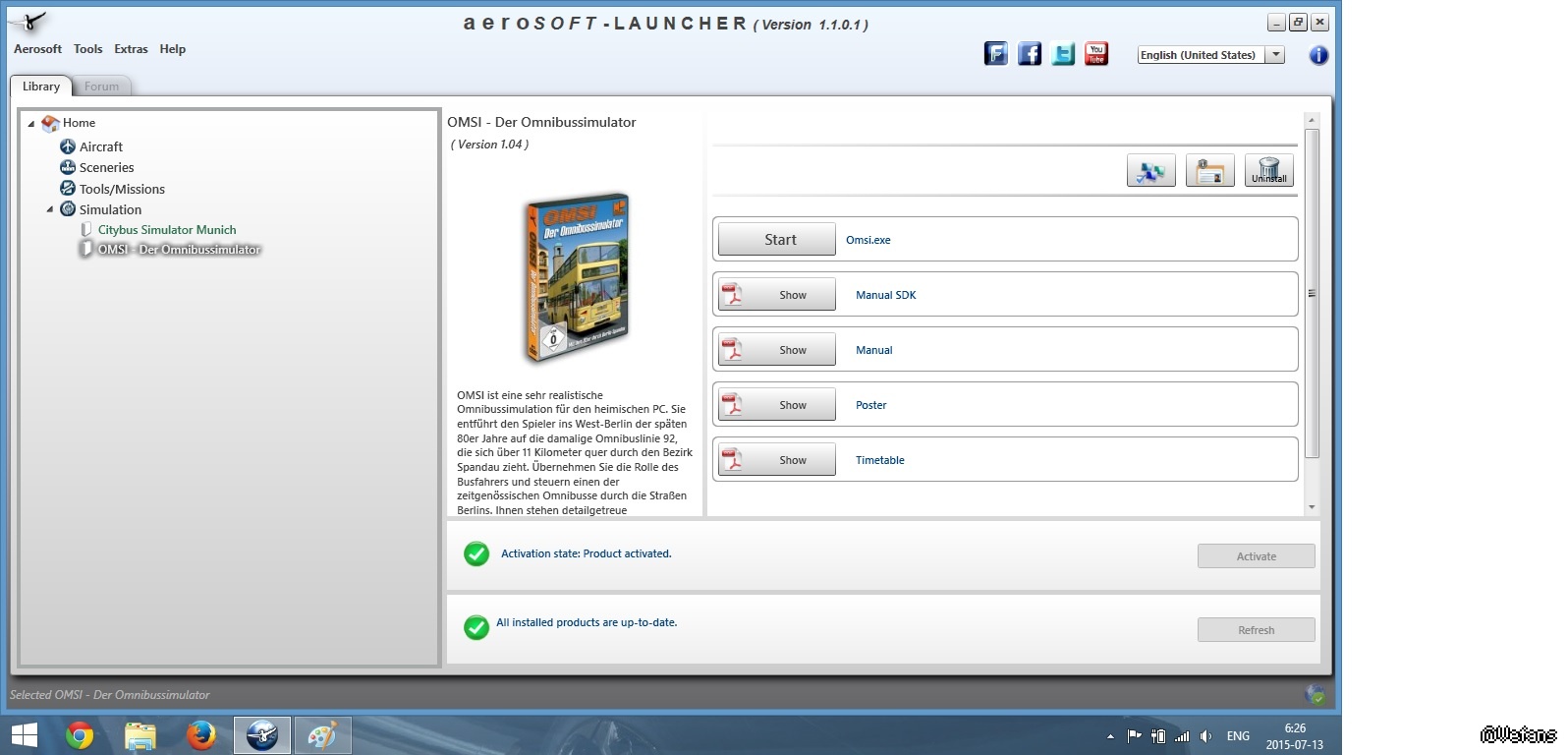
Task: Open File Explorer from the taskbar
Action: (140, 735)
